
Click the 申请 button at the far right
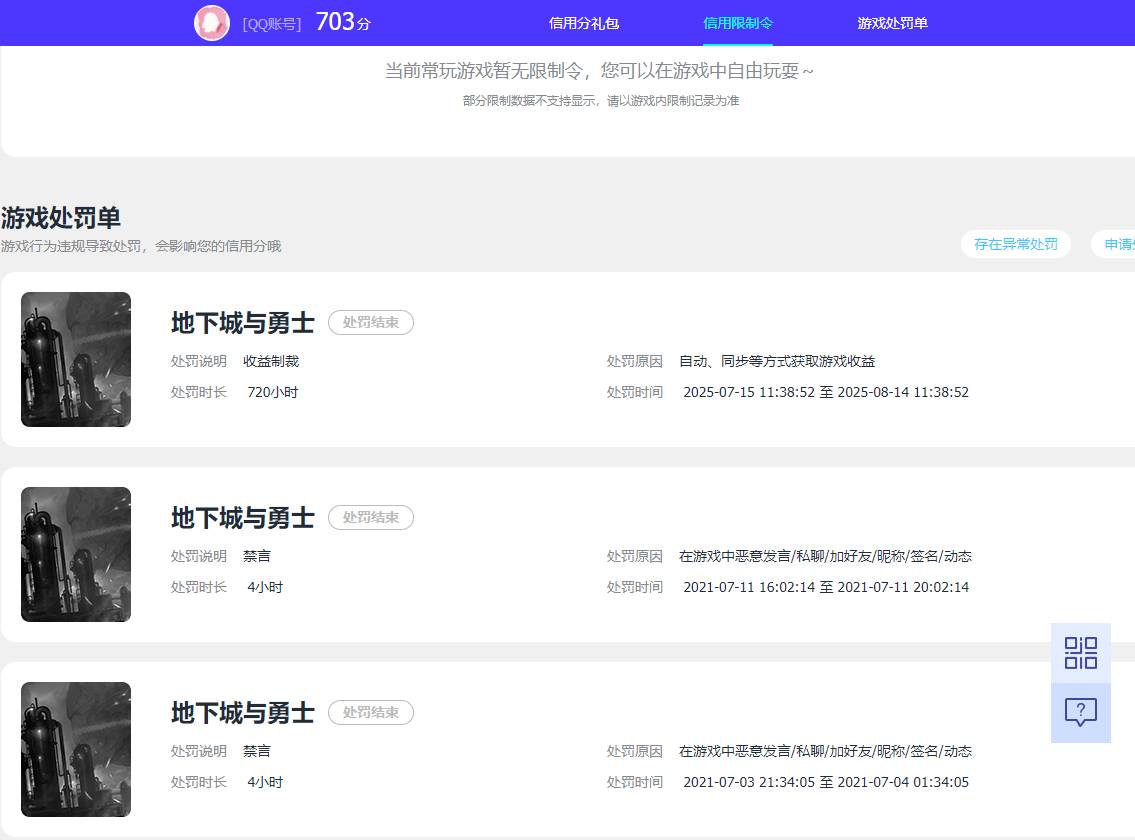coord(1122,244)
